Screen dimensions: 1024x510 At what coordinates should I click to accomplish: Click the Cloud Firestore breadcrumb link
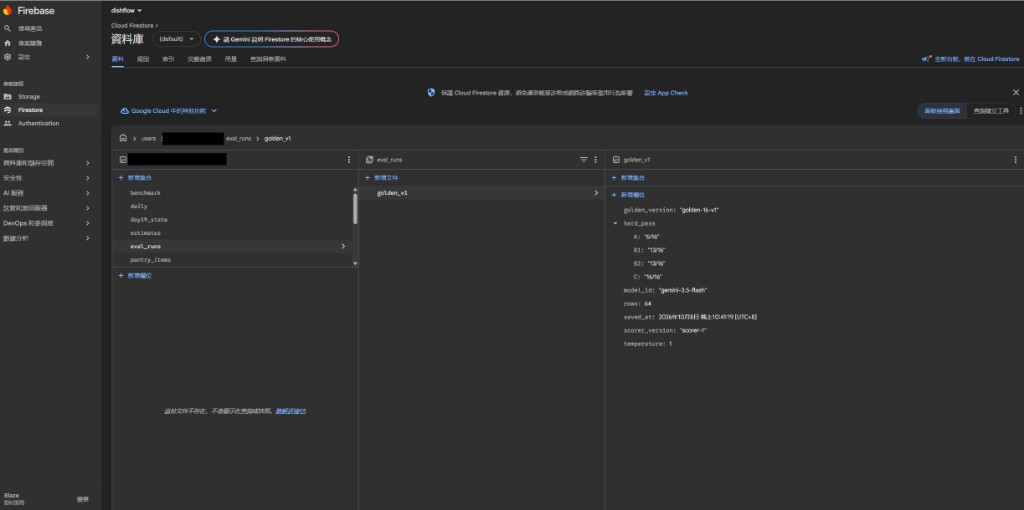pyautogui.click(x=133, y=25)
